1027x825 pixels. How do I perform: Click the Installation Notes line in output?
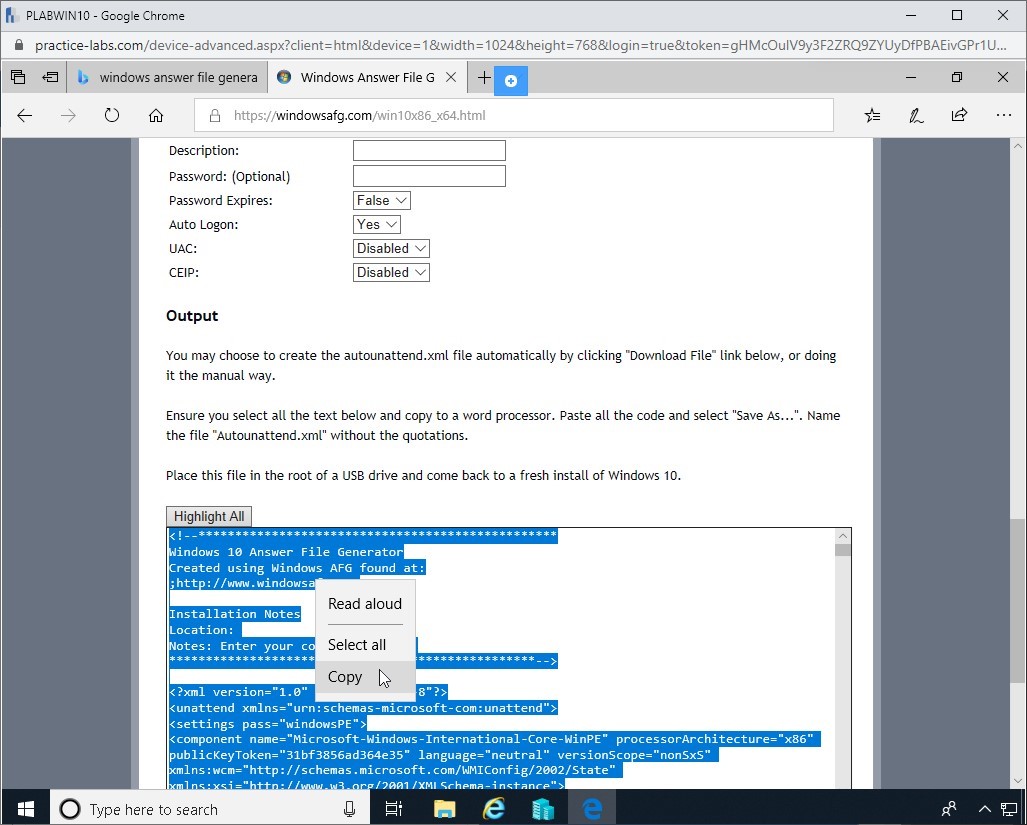[234, 614]
